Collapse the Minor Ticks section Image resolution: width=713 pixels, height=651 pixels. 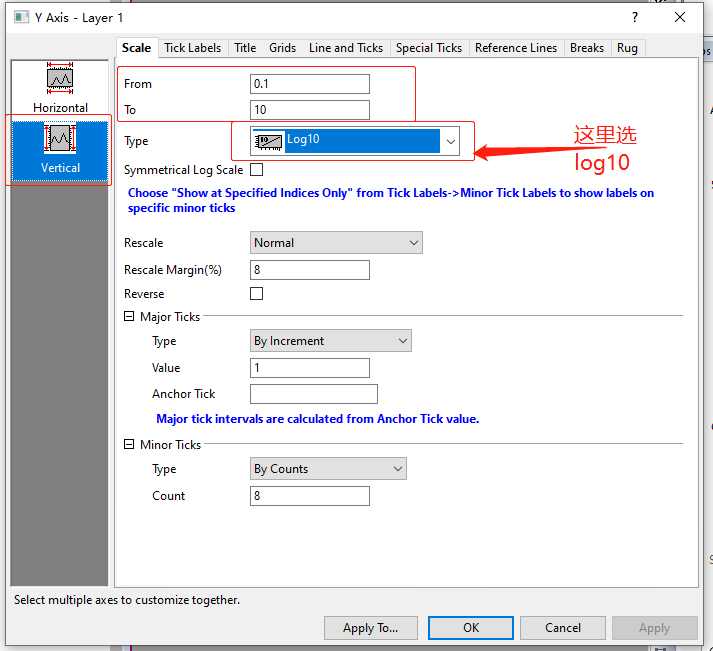[129, 445]
